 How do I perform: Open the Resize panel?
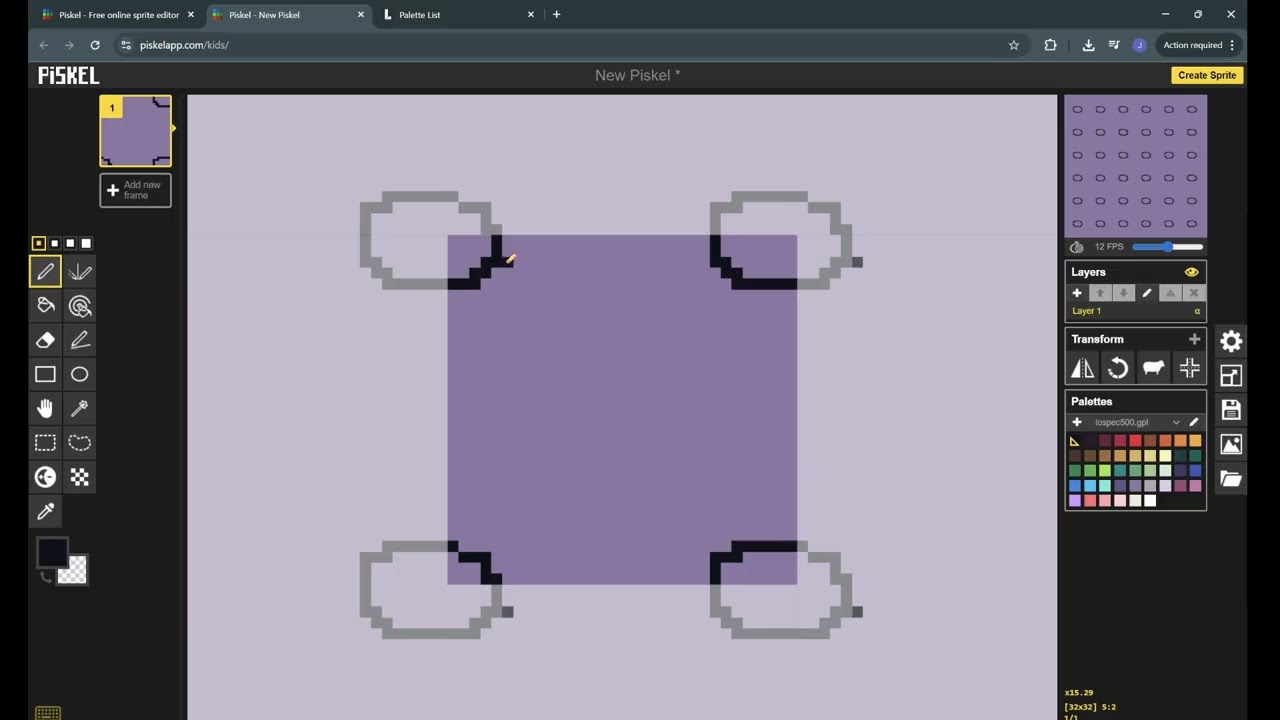pyautogui.click(x=1231, y=375)
